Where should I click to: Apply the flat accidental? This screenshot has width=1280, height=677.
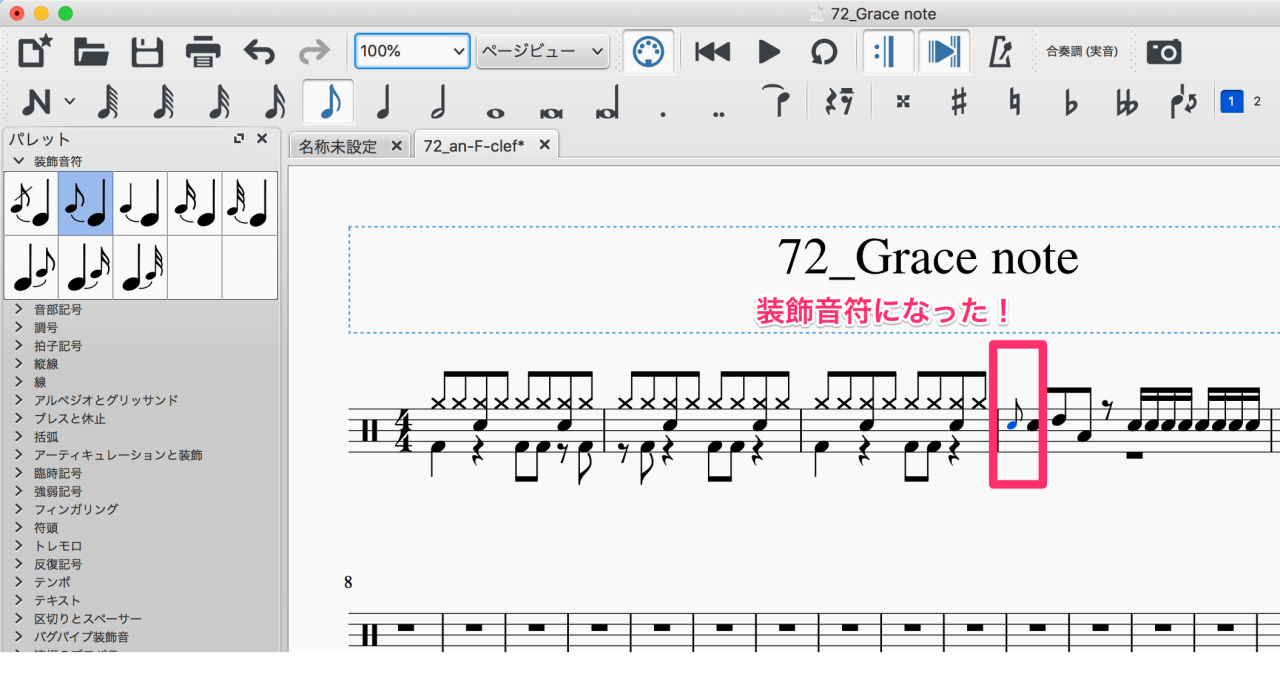click(x=1070, y=102)
